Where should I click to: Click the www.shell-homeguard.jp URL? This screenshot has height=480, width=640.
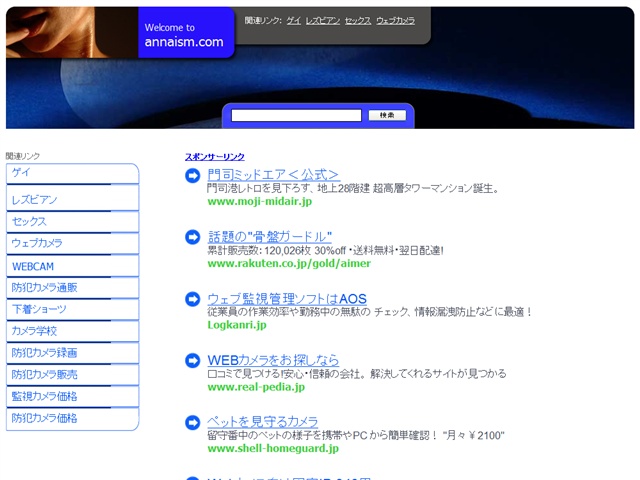pos(273,449)
